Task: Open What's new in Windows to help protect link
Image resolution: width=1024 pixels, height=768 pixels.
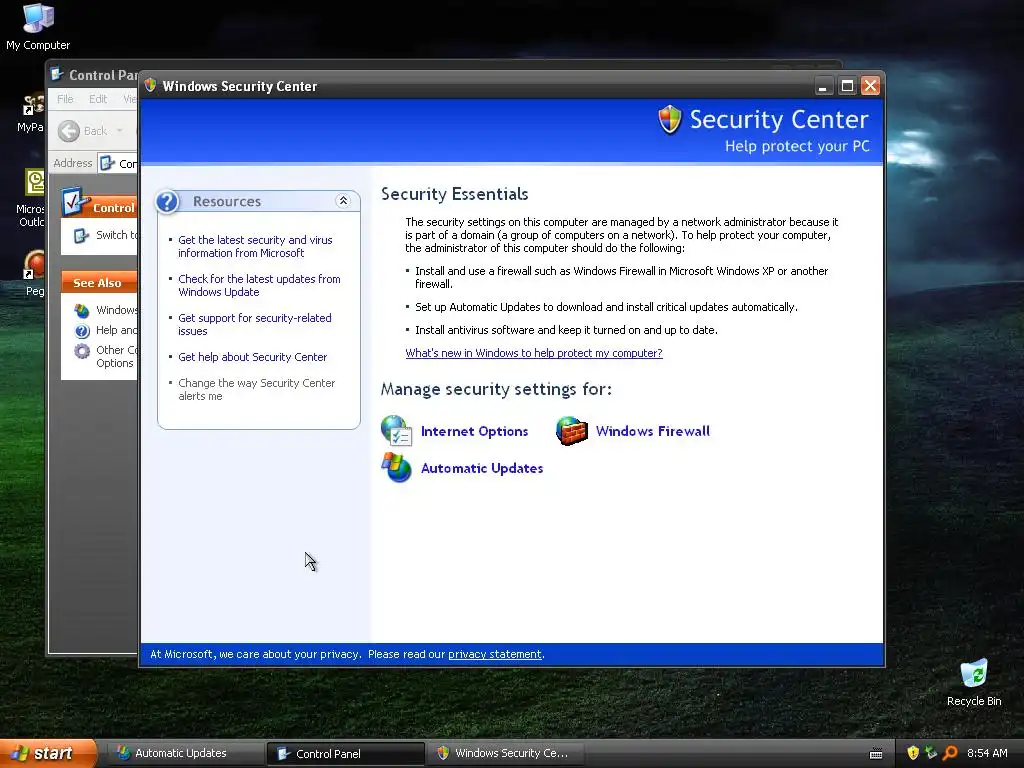Action: coord(534,353)
